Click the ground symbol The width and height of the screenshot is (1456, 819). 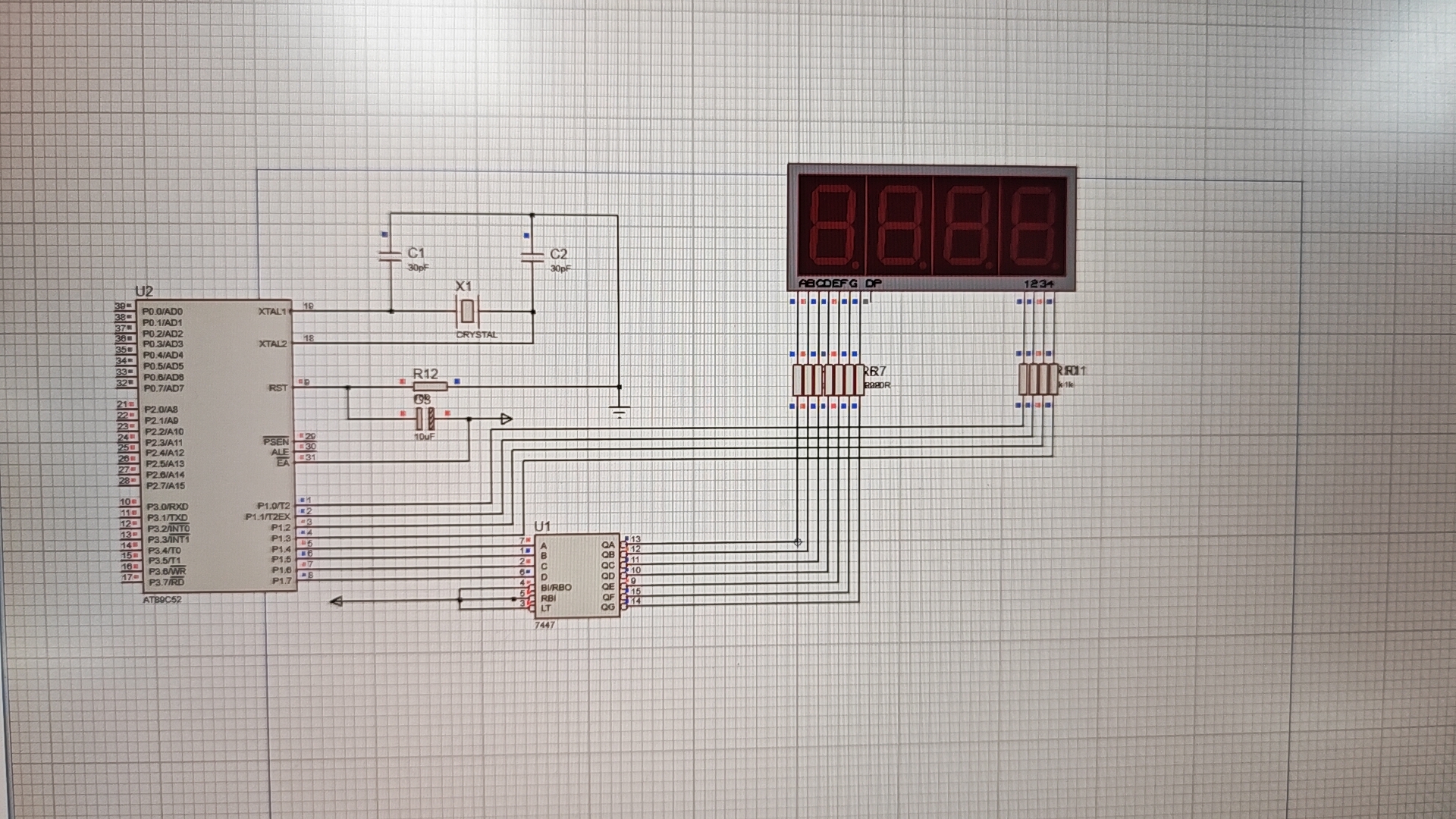click(620, 412)
